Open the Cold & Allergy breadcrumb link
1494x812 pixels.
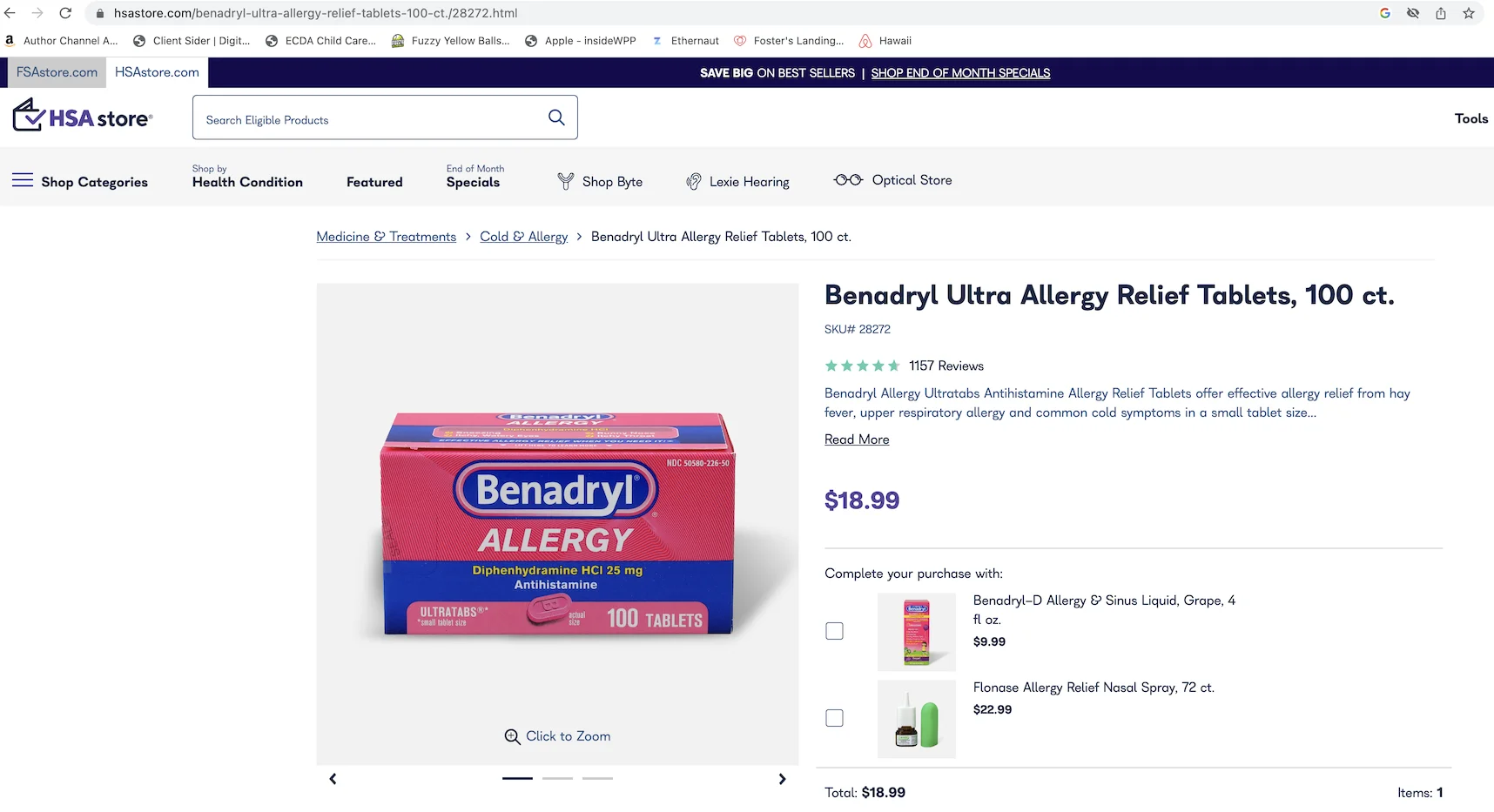tap(523, 237)
